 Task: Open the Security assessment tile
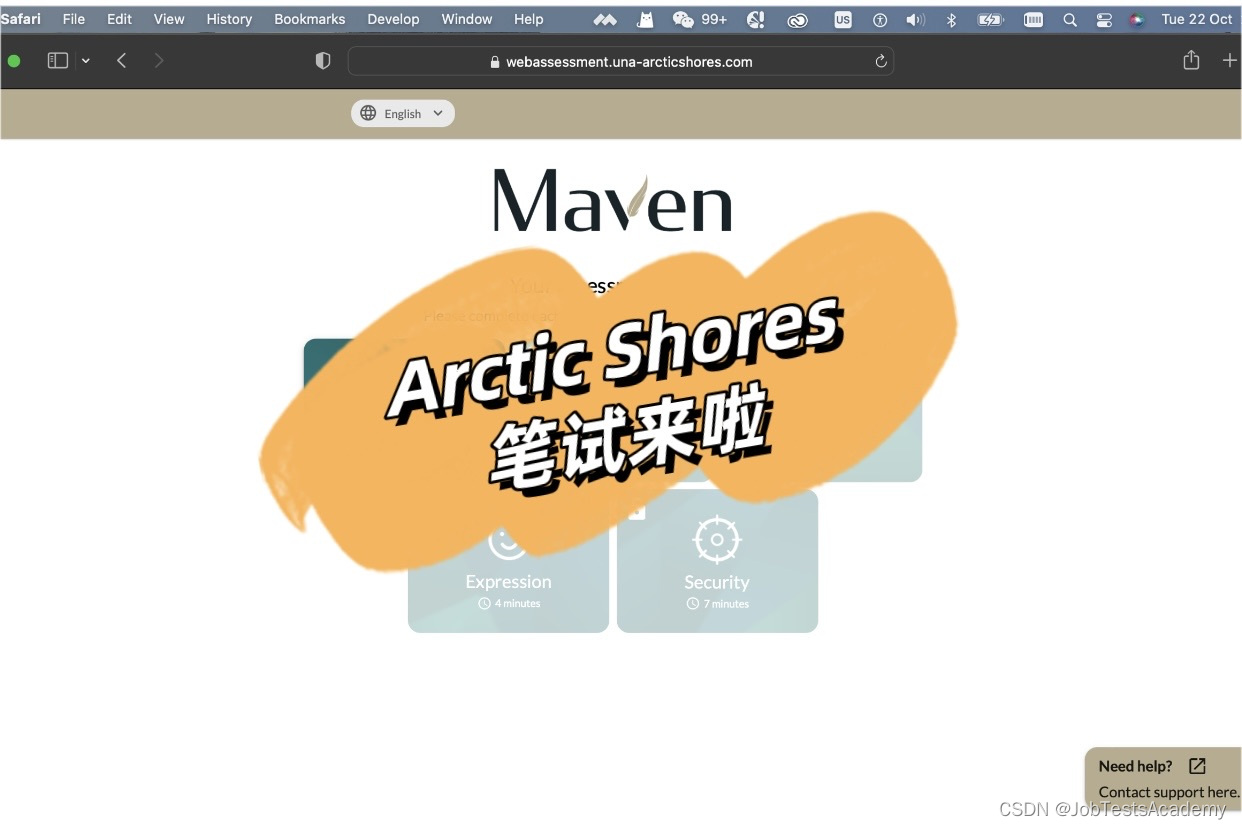tap(717, 561)
